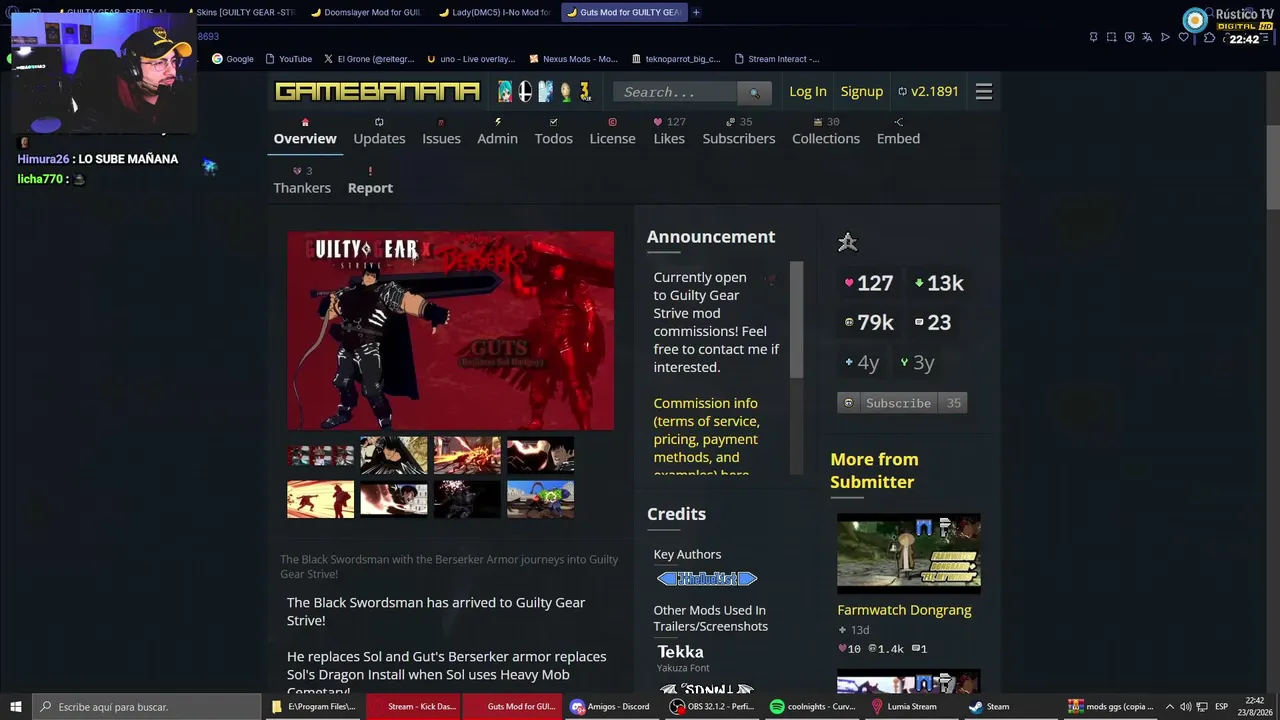Open the Stream Interact bookmark
Screen dimensions: 1280x720
coord(776,59)
